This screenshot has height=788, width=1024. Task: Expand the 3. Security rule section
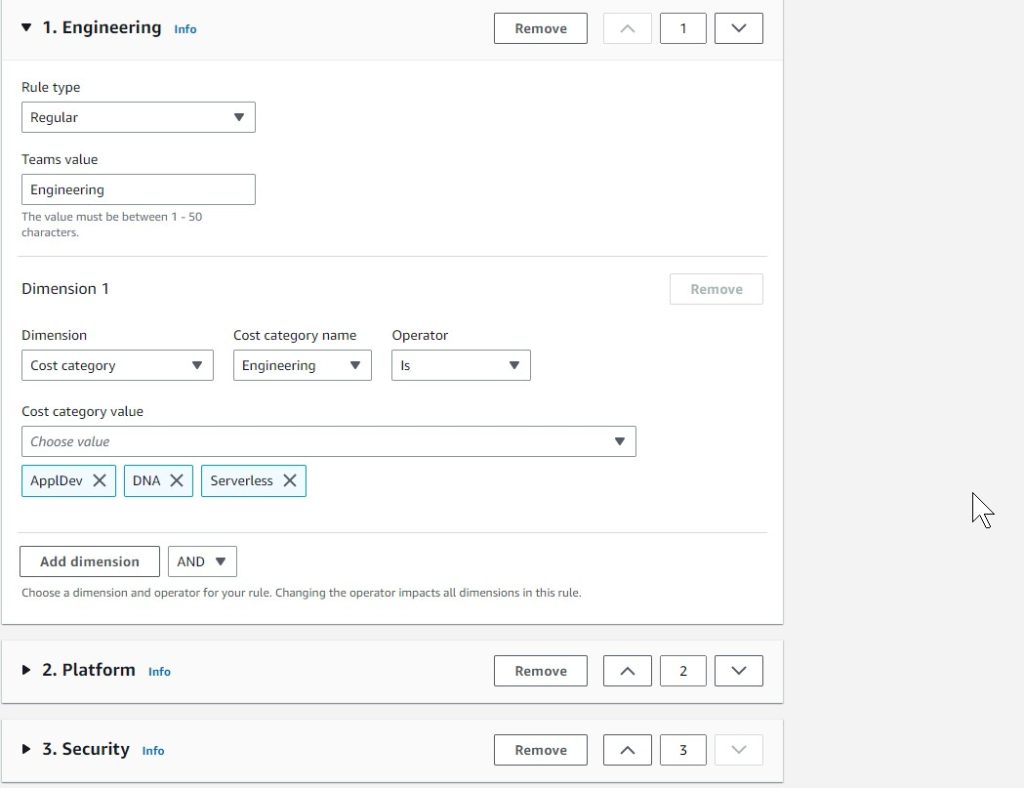26,749
